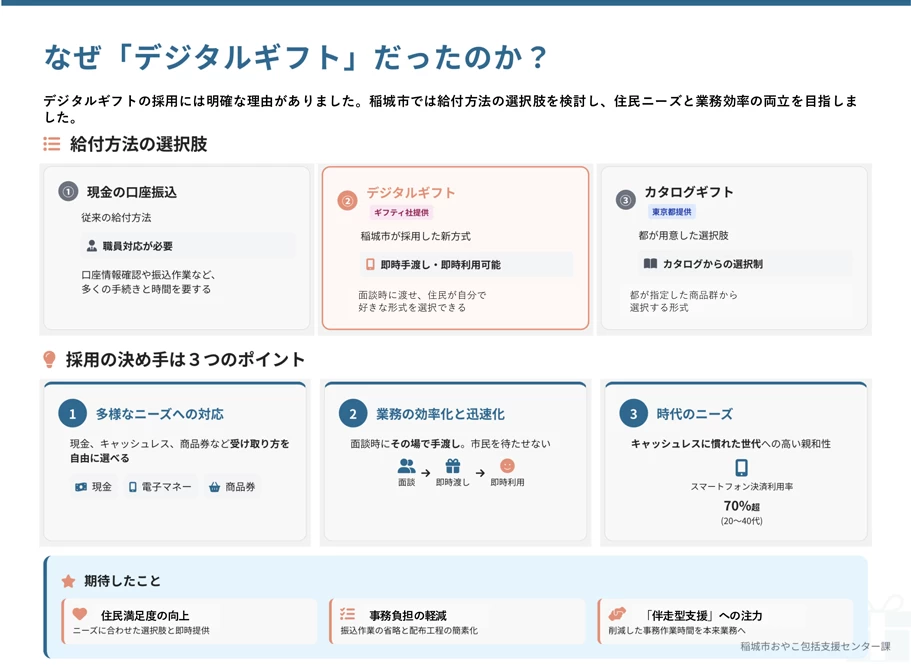Click the open book icon beside カタログからの選択制
Viewport: 911px width, 667px height.
(x=650, y=264)
